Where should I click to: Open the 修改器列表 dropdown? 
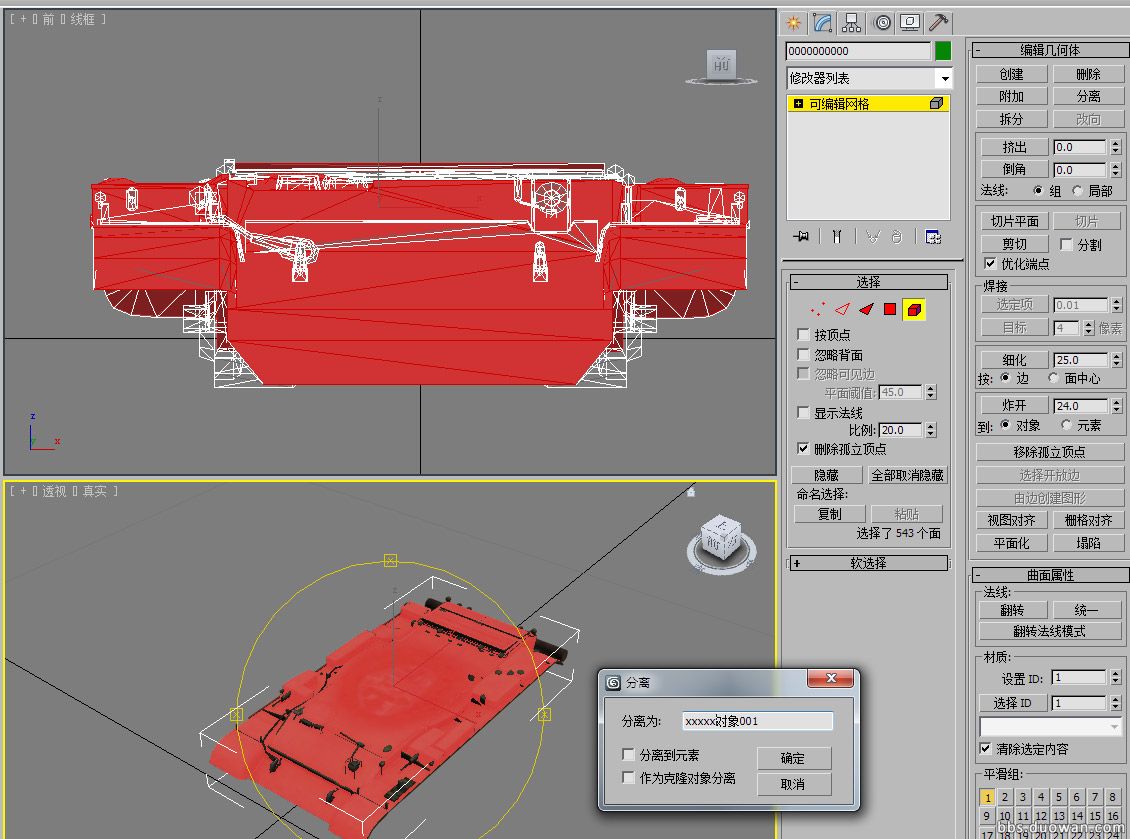[x=943, y=78]
